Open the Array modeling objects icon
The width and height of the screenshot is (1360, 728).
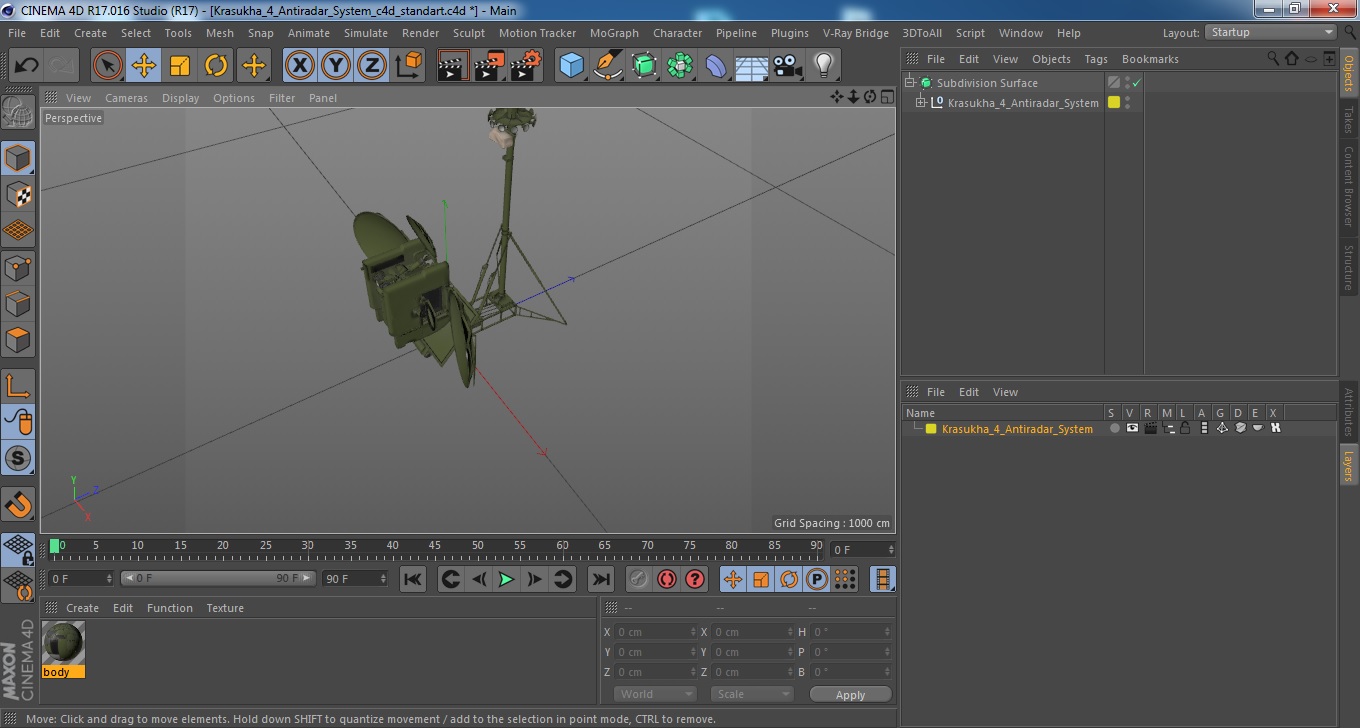pos(680,66)
